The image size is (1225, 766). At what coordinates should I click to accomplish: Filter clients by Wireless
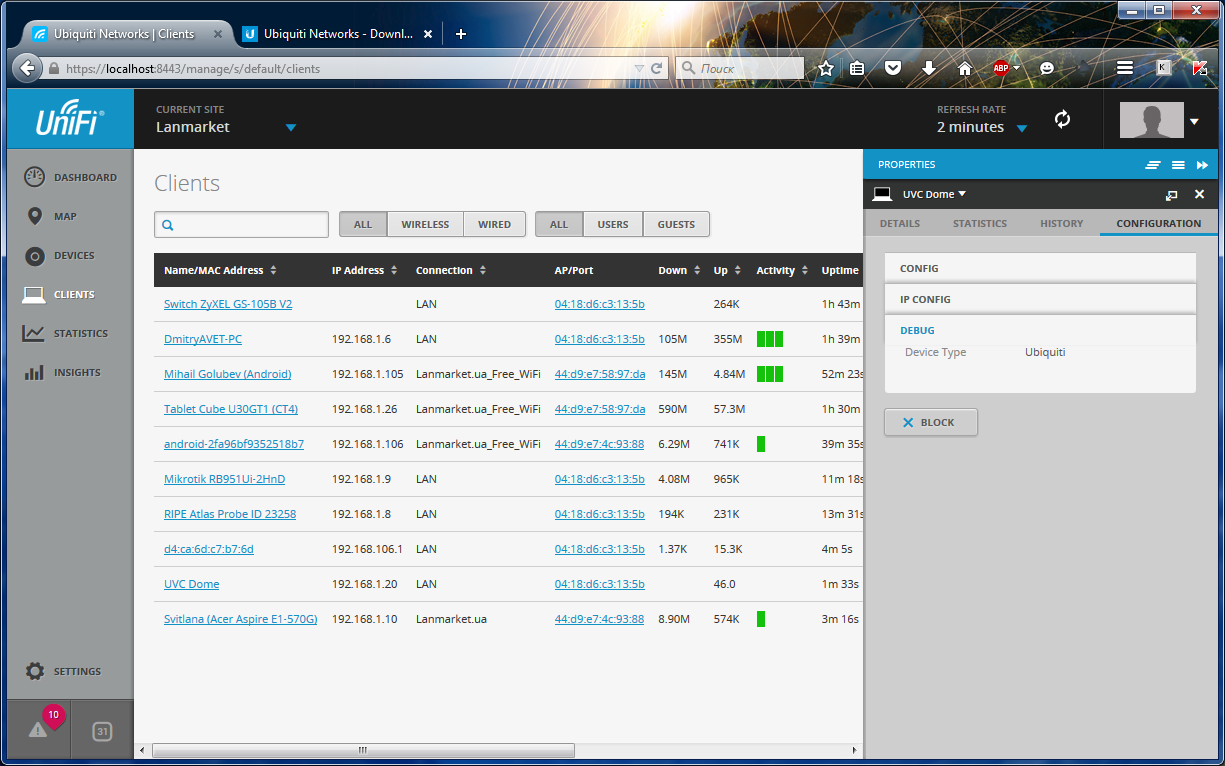pos(425,225)
